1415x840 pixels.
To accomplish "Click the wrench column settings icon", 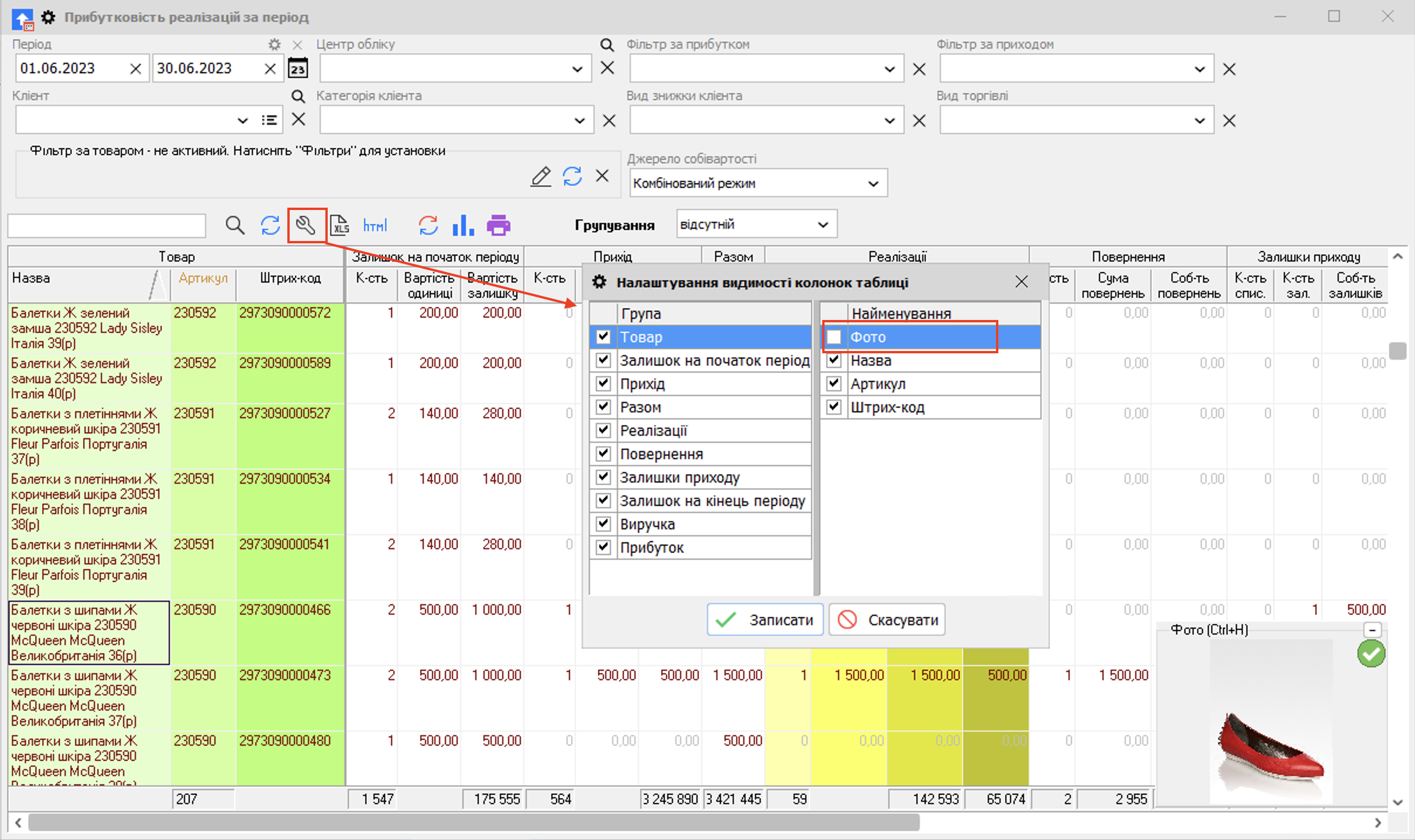I will pyautogui.click(x=305, y=225).
